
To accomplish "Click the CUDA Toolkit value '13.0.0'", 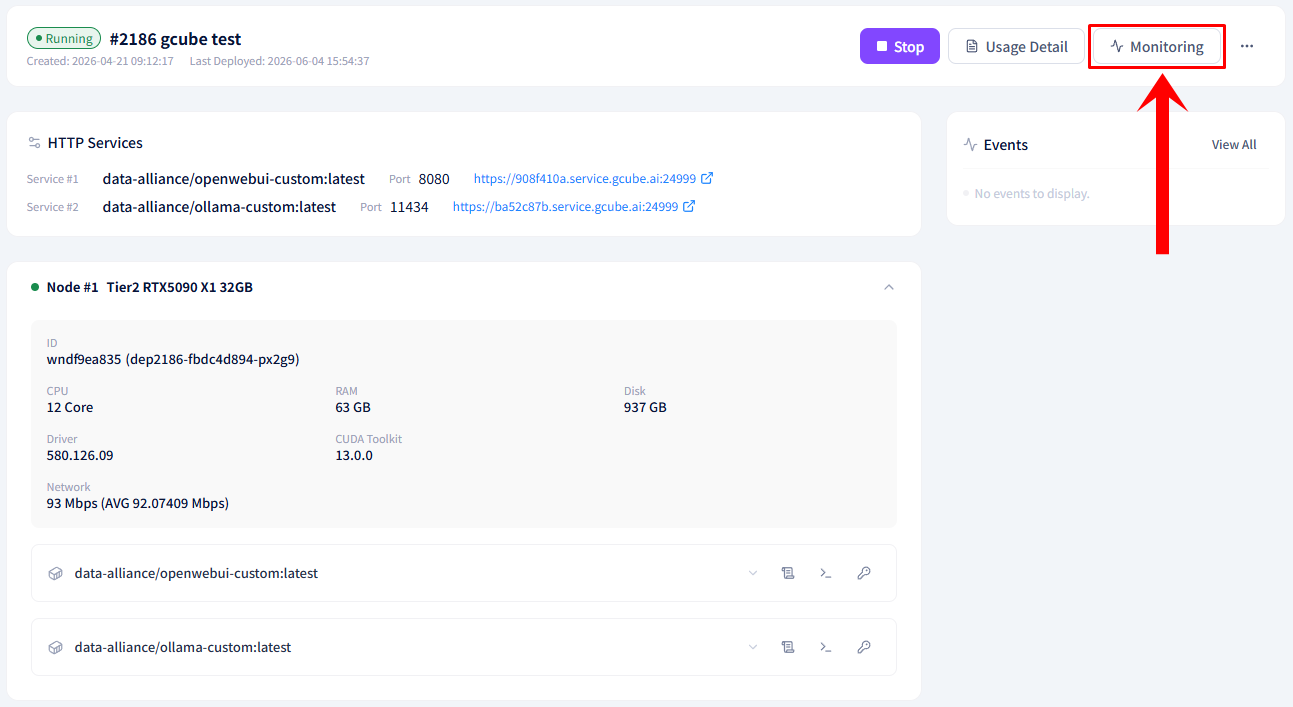I will [x=354, y=455].
